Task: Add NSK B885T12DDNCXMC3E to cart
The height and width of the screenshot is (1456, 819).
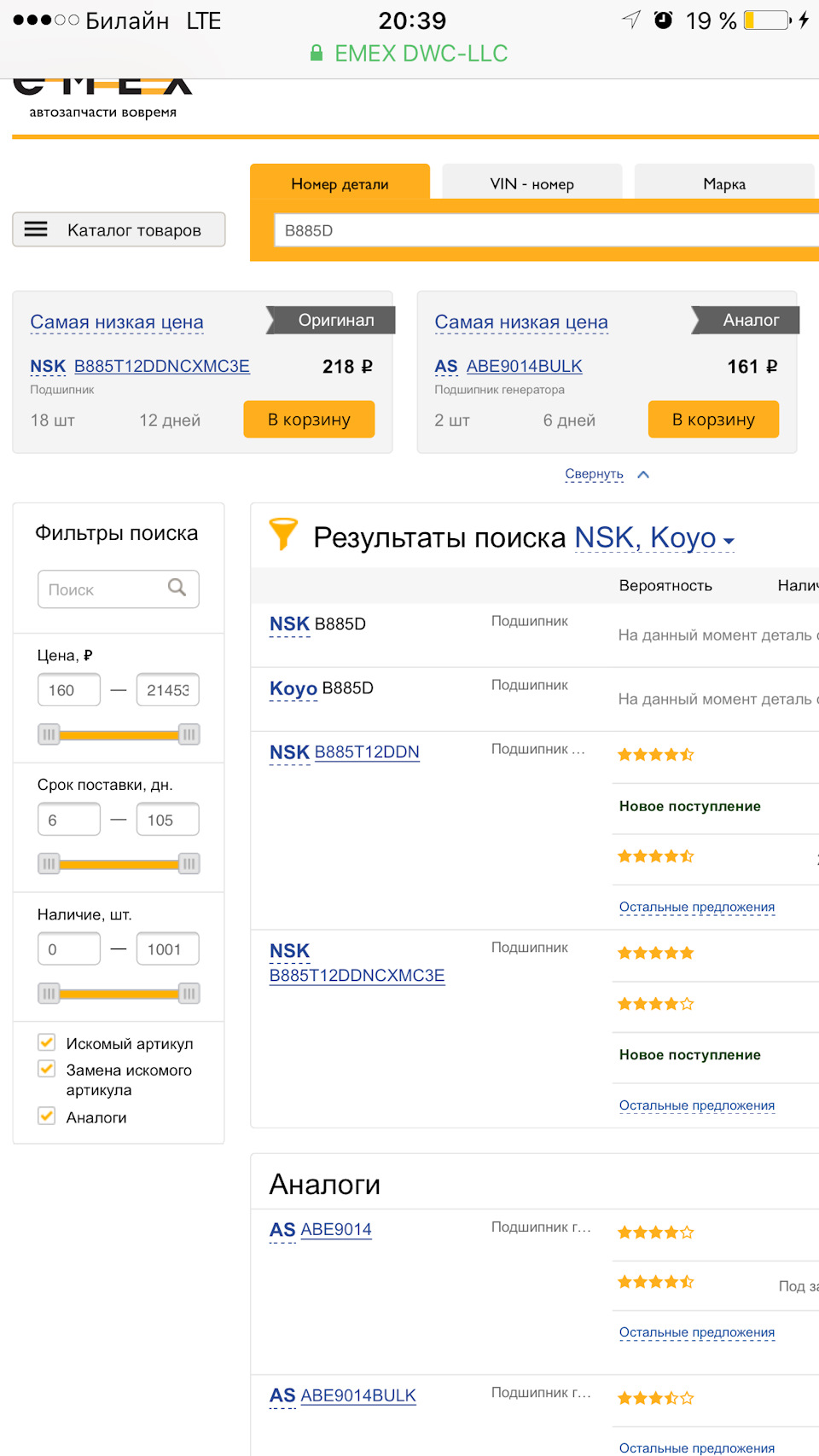Action: (309, 419)
